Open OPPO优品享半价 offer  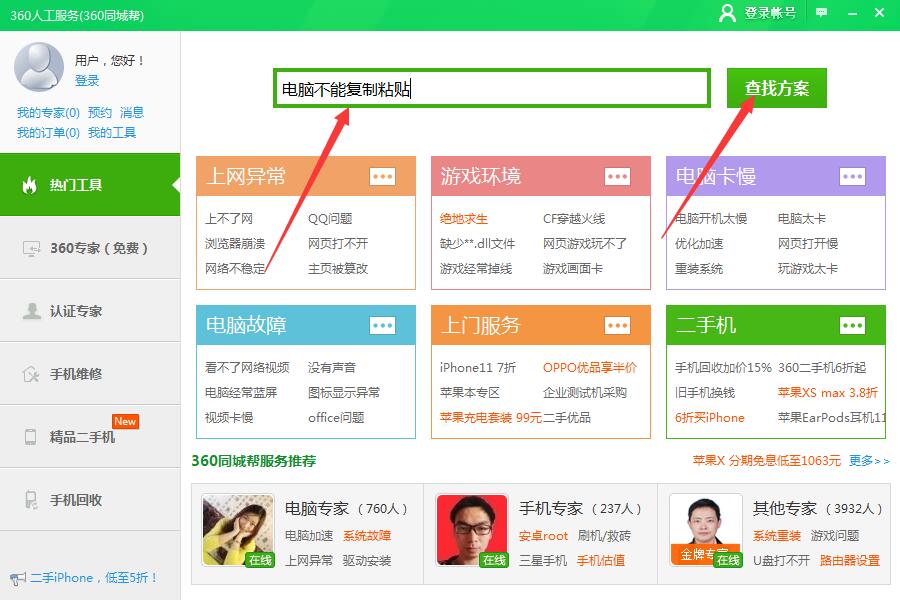[590, 367]
